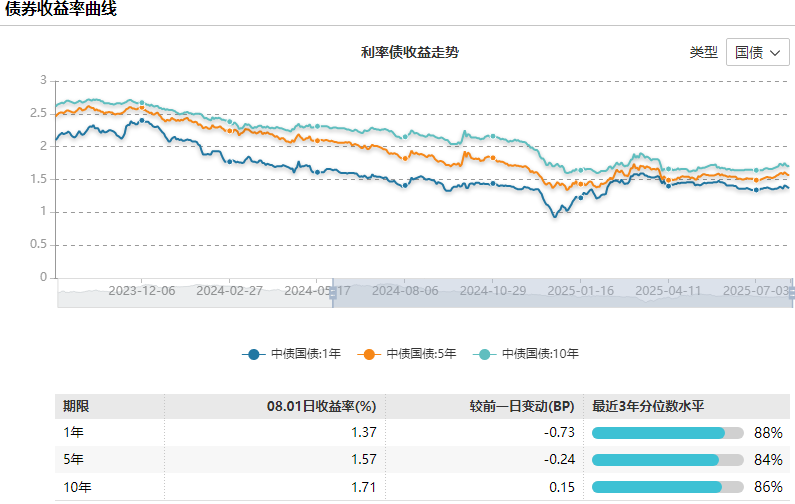Screen dimensions: 795x504
Task: Click the 88% percentile label
Action: tap(768, 433)
